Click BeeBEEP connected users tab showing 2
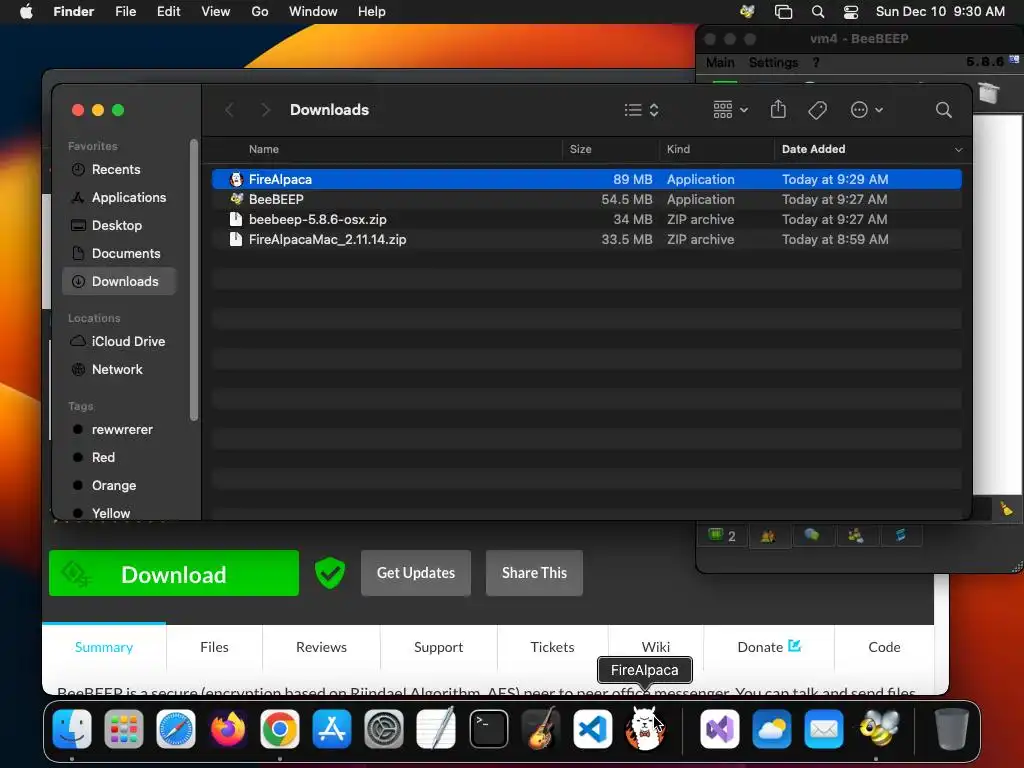The height and width of the screenshot is (768, 1024). 722,536
